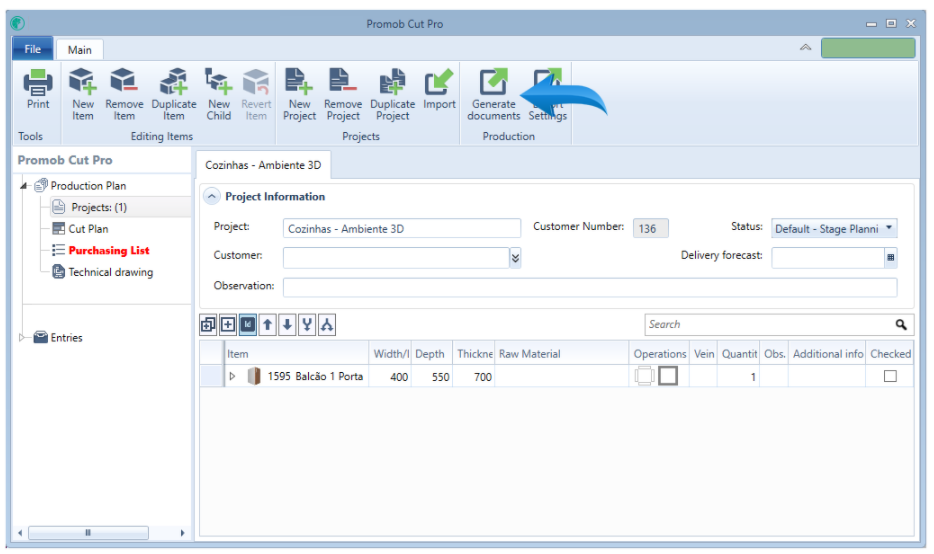Sort by the Item column header
This screenshot has width=934, height=554.
pyautogui.click(x=297, y=354)
